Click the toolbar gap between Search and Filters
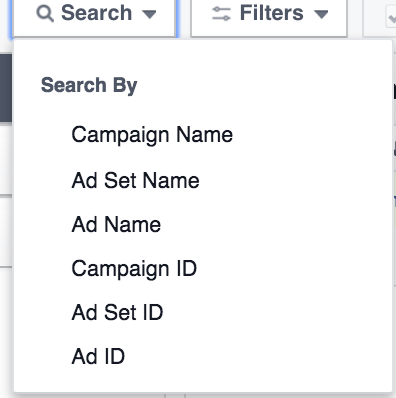The height and width of the screenshot is (398, 396). coord(183,17)
